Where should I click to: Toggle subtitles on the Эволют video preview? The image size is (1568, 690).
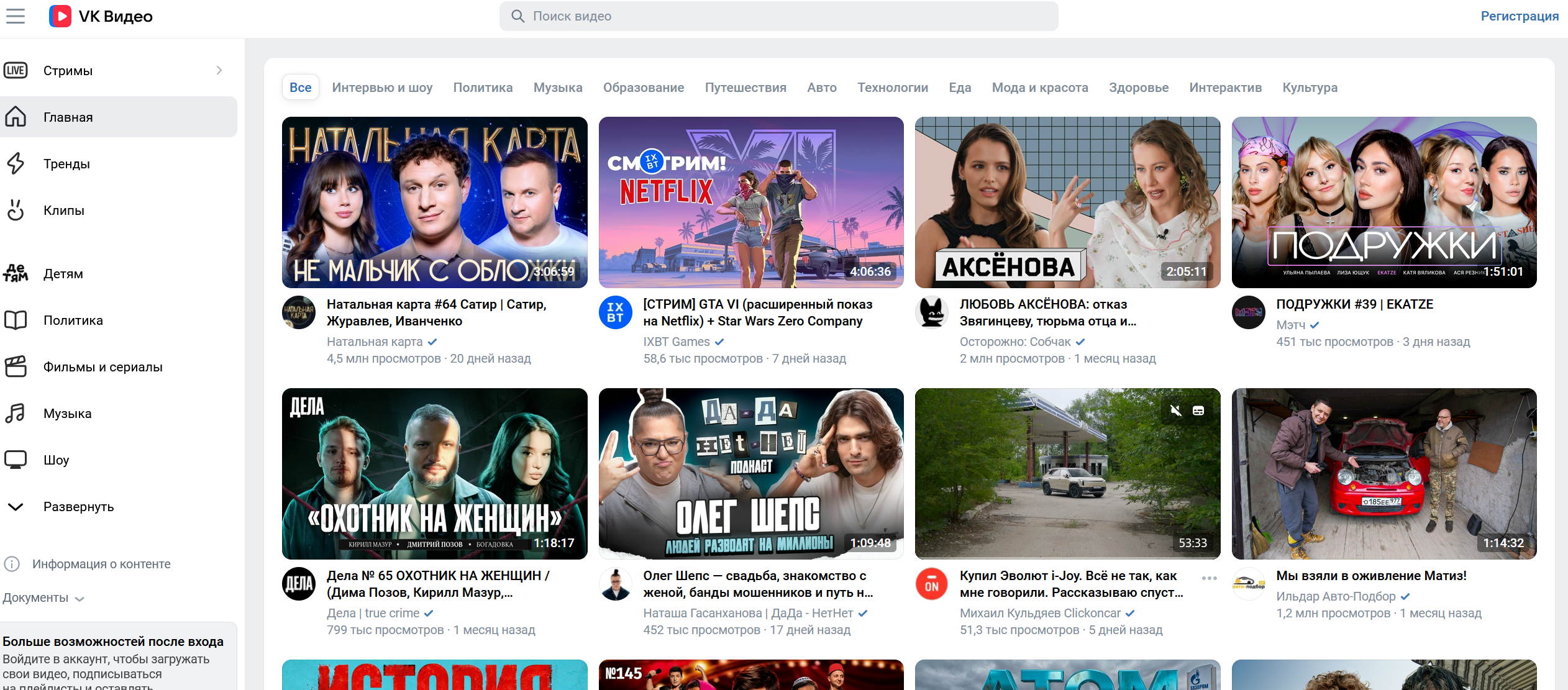1198,411
